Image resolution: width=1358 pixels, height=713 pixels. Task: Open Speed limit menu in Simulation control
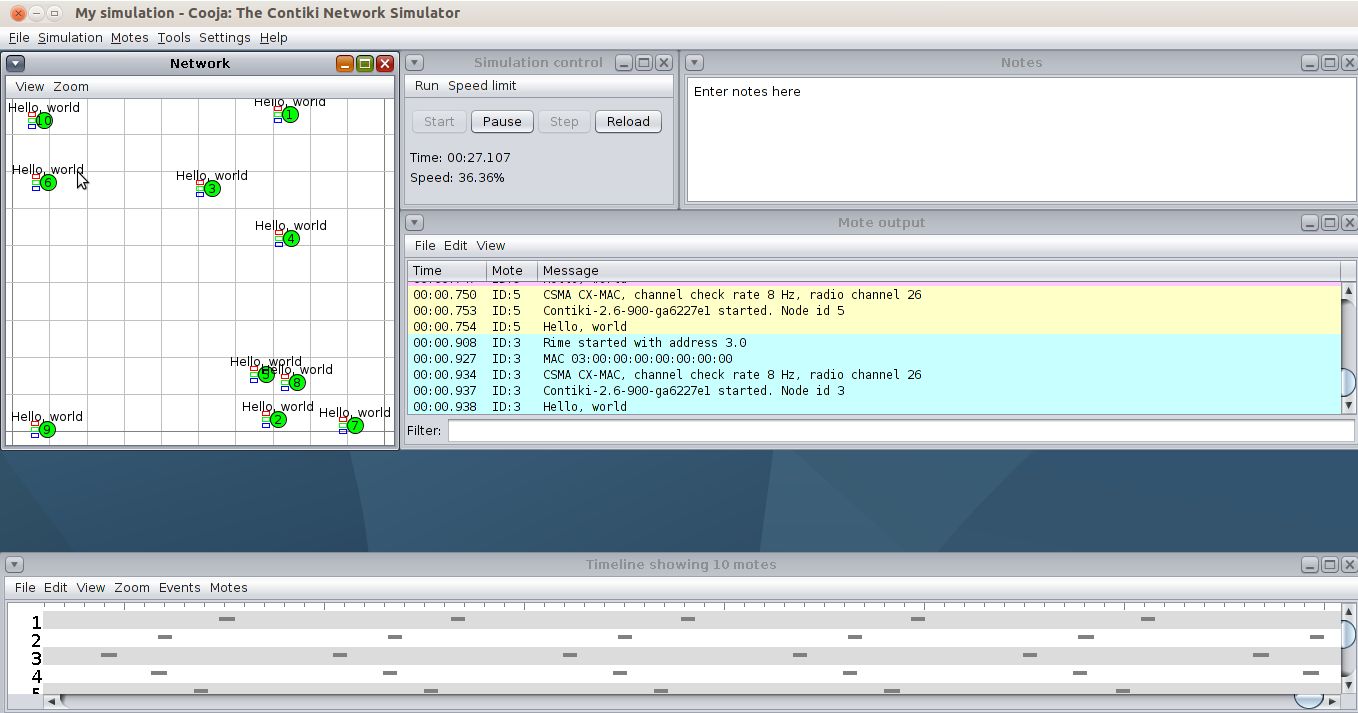click(x=482, y=86)
